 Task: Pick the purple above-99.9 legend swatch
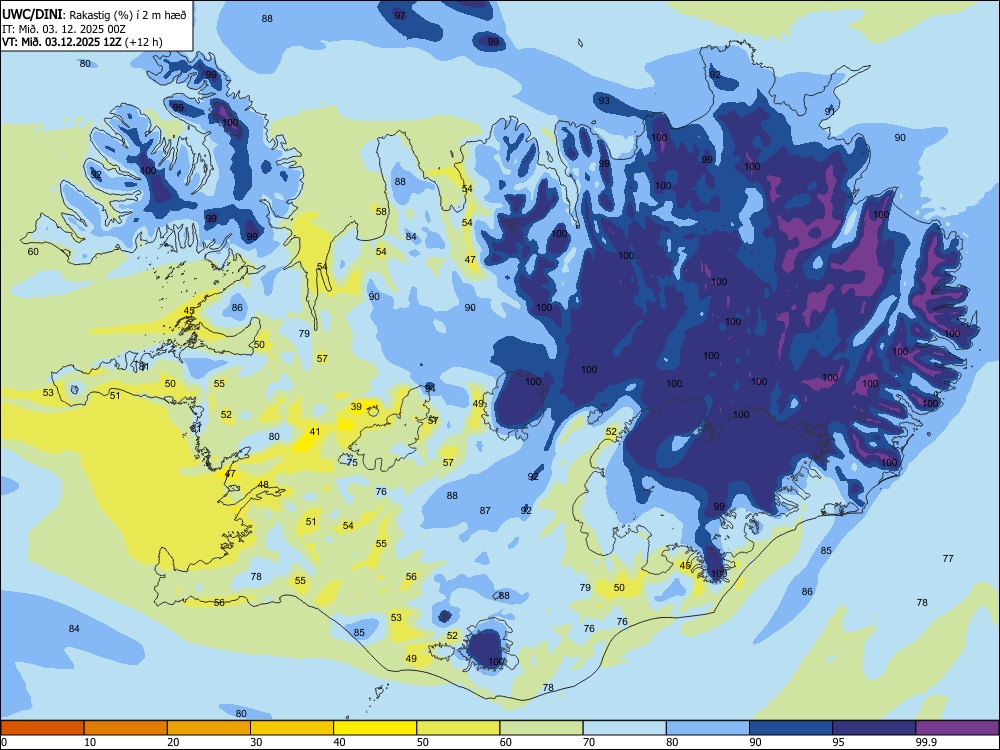tap(957, 728)
